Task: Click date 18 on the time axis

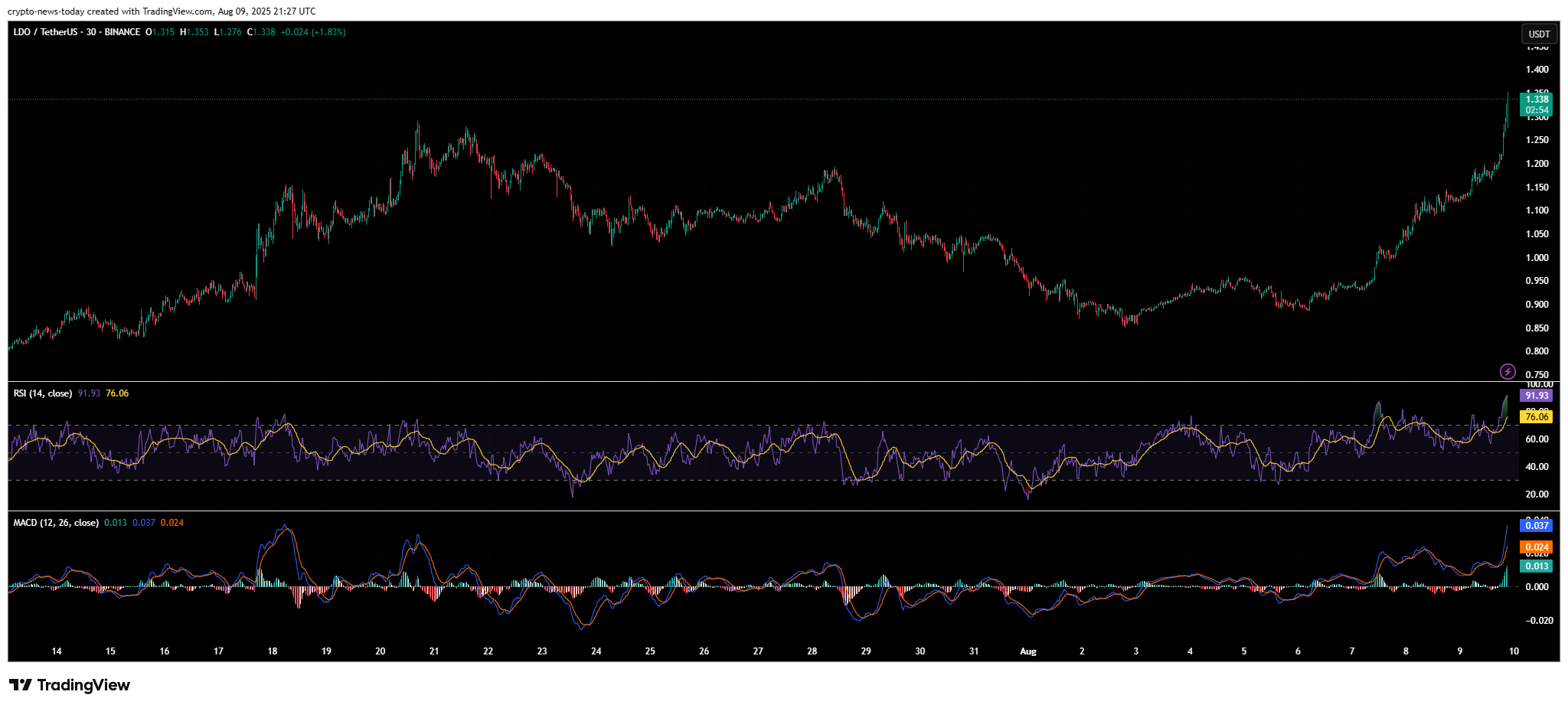Action: tap(273, 651)
